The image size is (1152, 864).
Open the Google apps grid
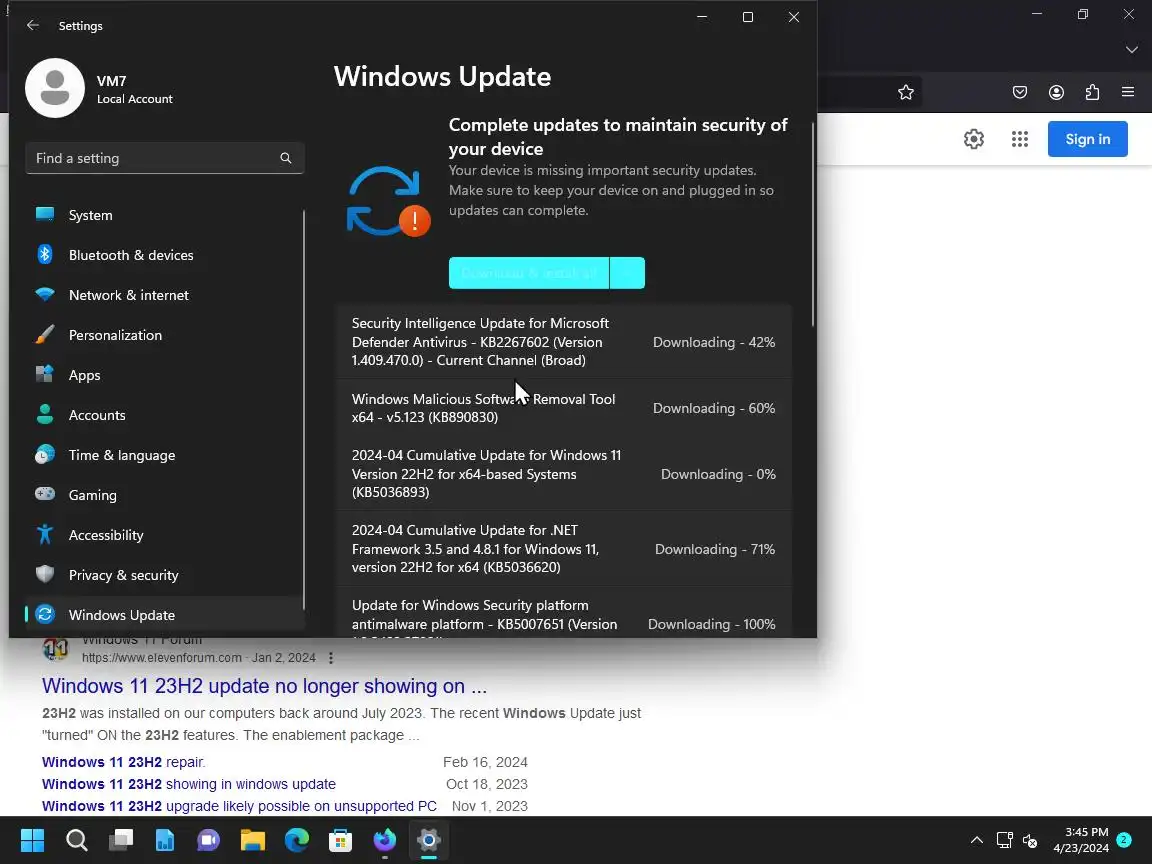(1020, 139)
